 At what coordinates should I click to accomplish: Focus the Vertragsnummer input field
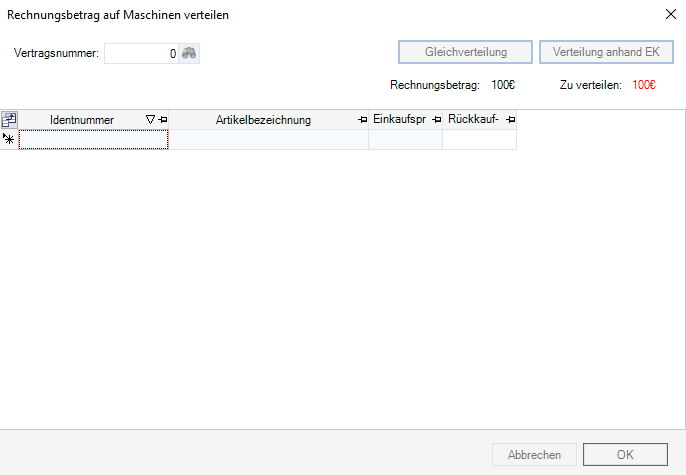click(x=140, y=53)
